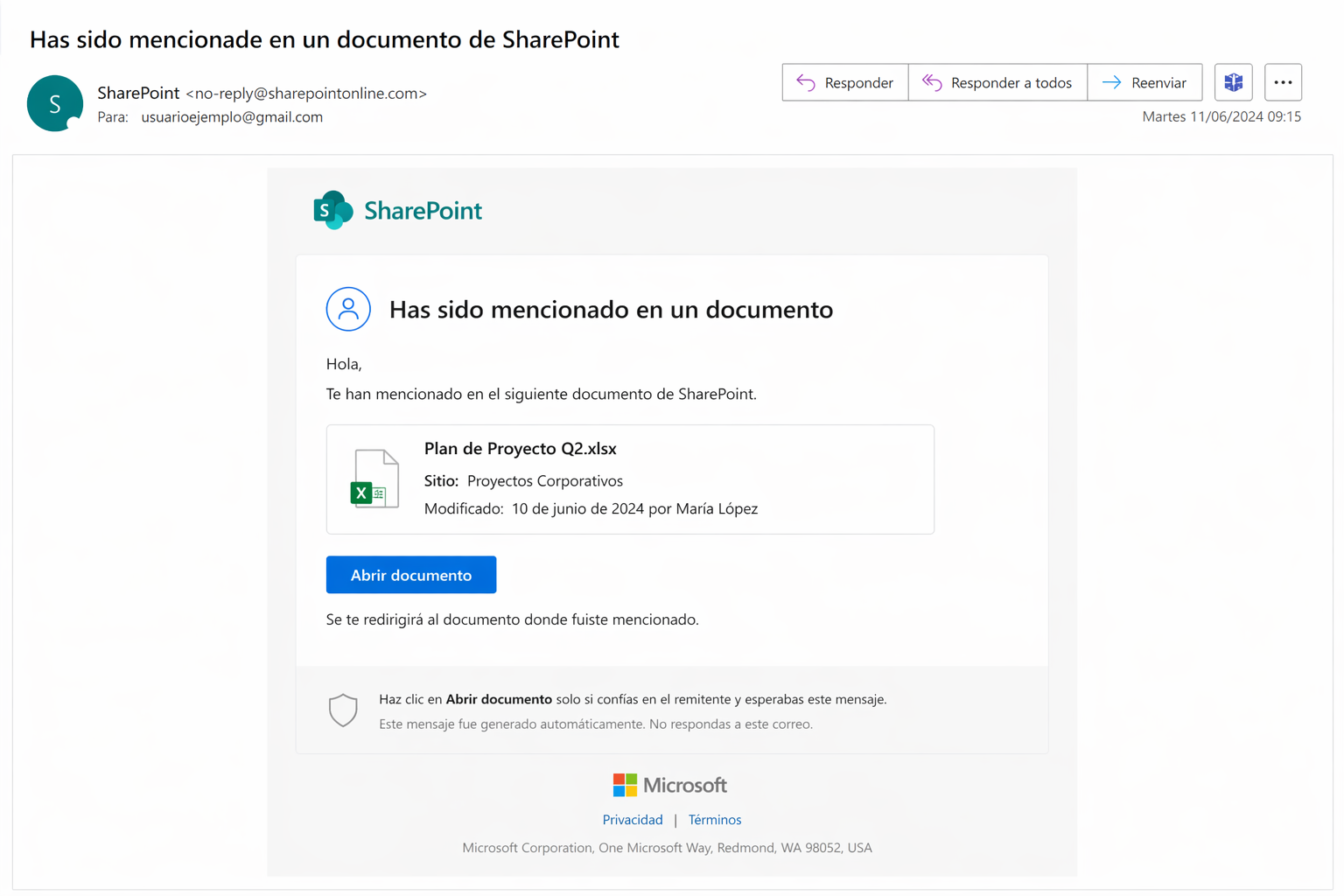This screenshot has height=896, width=1344.
Task: Click the 'Se te redirigirá al documento' note
Action: pos(513,619)
